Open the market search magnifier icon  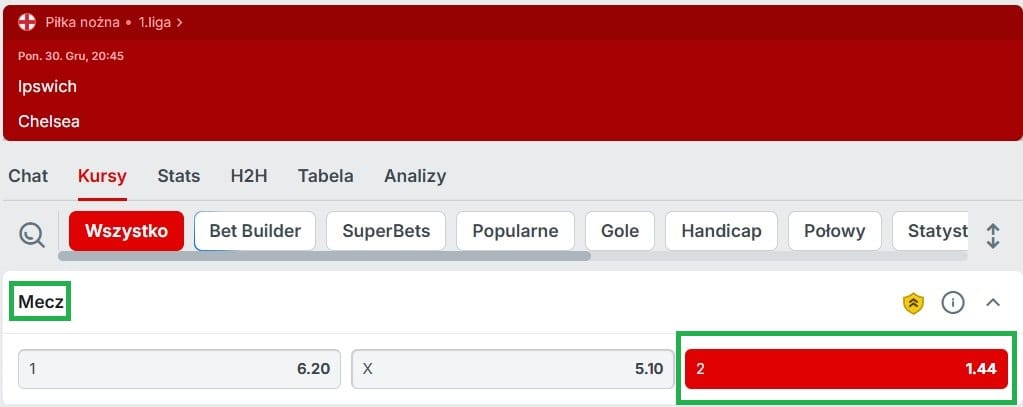point(31,234)
